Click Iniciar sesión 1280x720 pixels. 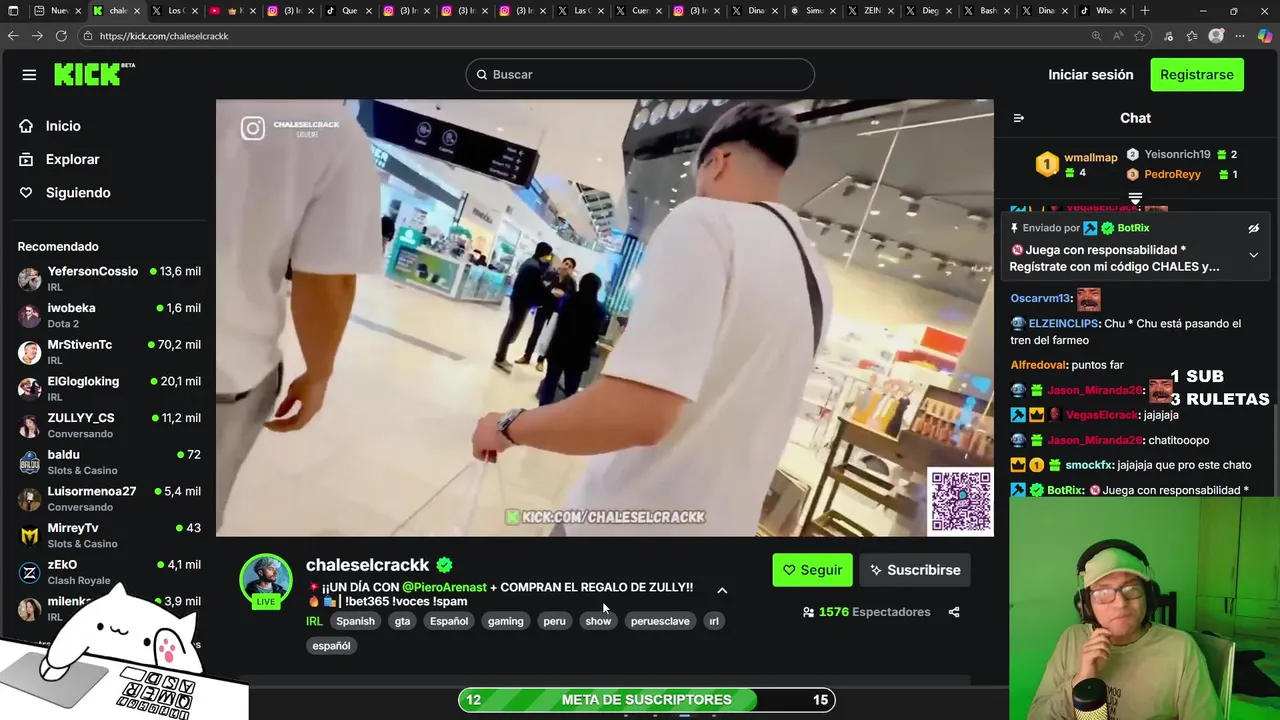pyautogui.click(x=1090, y=75)
